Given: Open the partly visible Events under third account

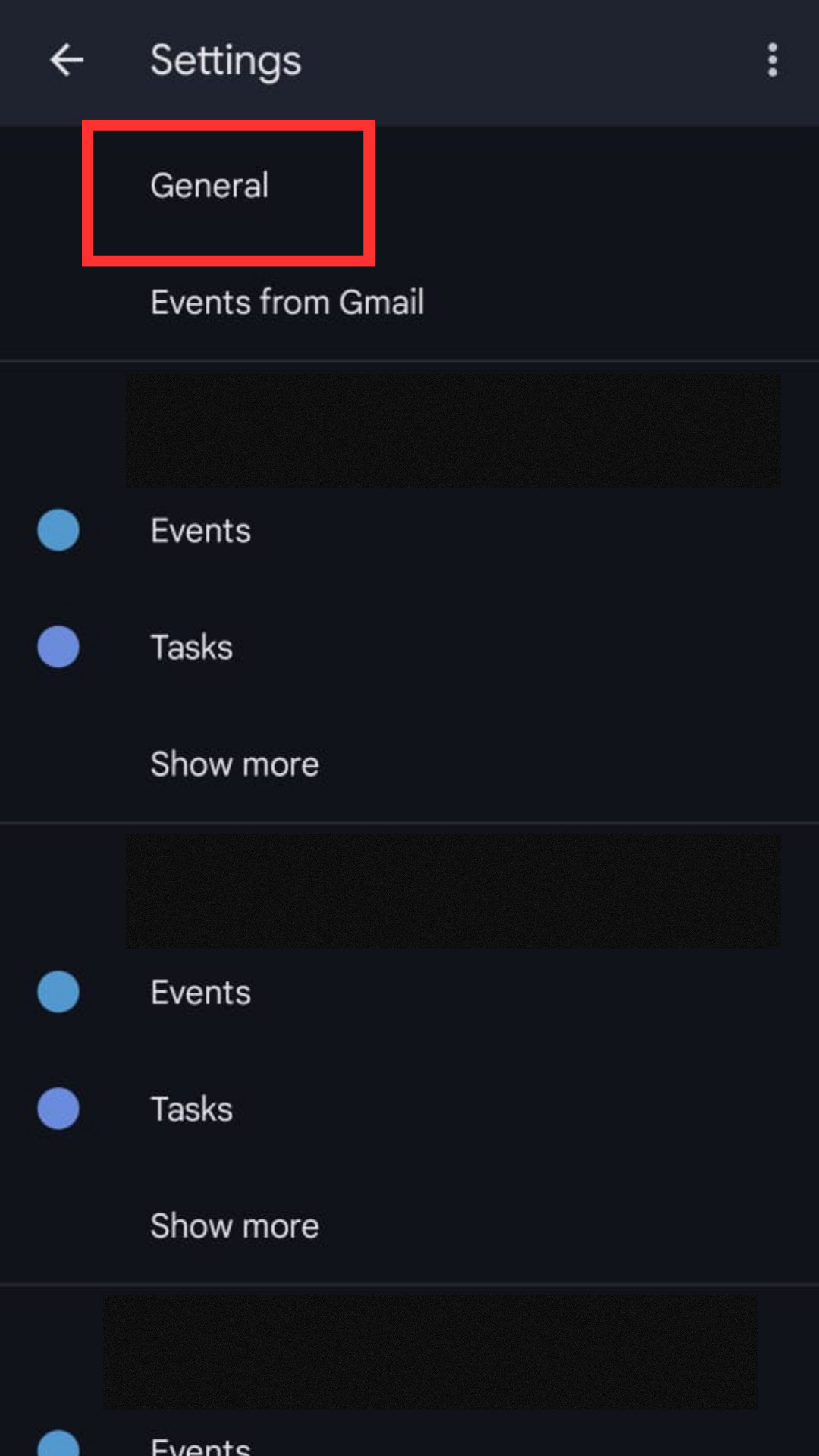Looking at the screenshot, I should coord(201,1447).
